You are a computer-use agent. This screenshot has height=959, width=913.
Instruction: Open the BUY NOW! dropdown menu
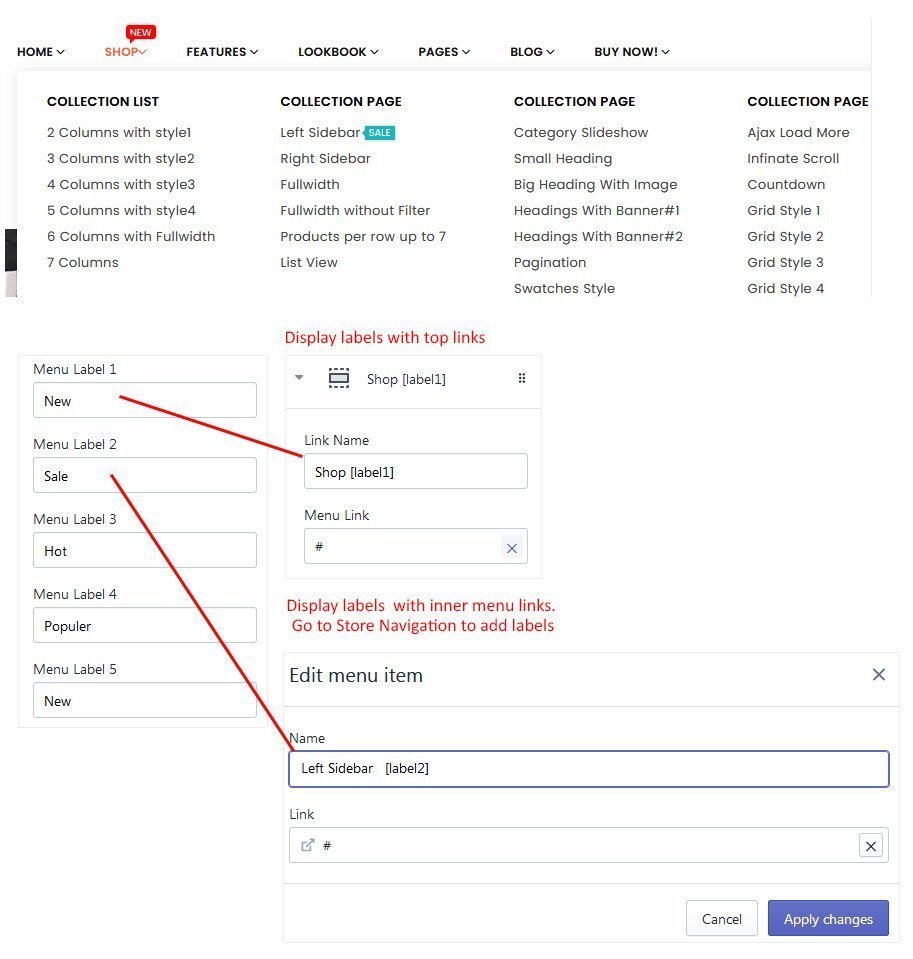coord(632,52)
